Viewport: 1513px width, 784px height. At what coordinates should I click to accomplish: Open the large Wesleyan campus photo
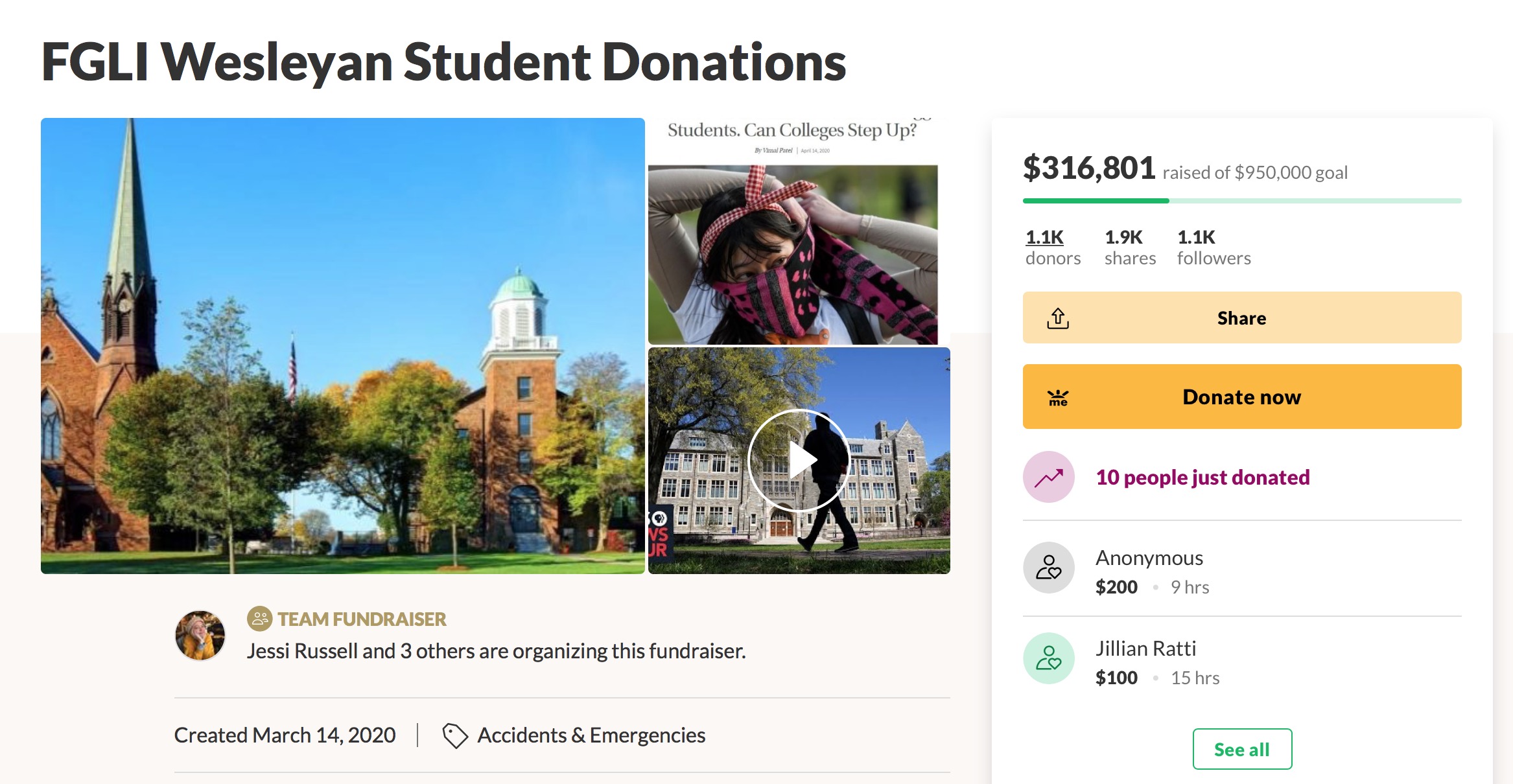pyautogui.click(x=342, y=345)
